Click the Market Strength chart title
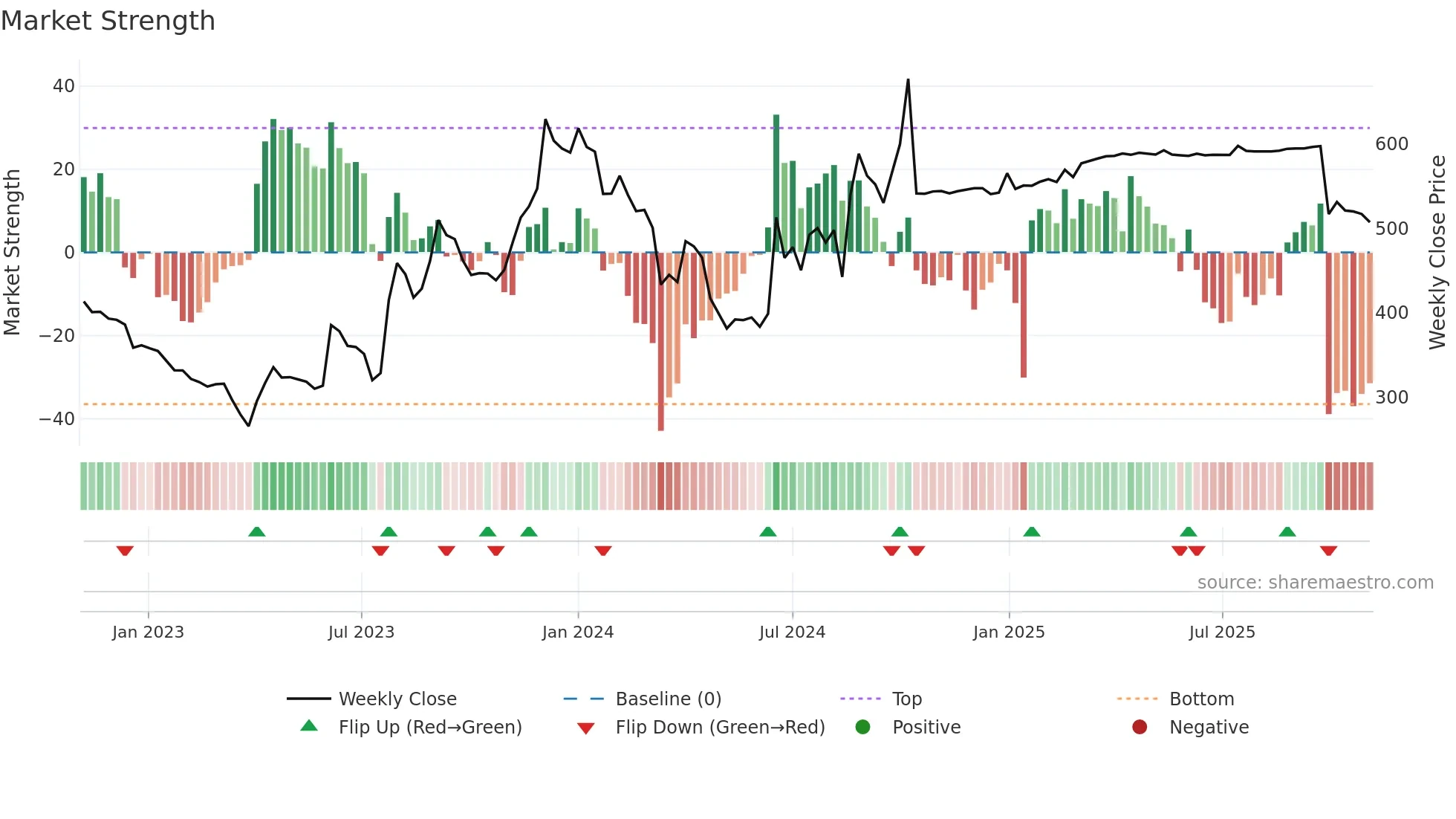Image resolution: width=1456 pixels, height=819 pixels. coord(108,21)
